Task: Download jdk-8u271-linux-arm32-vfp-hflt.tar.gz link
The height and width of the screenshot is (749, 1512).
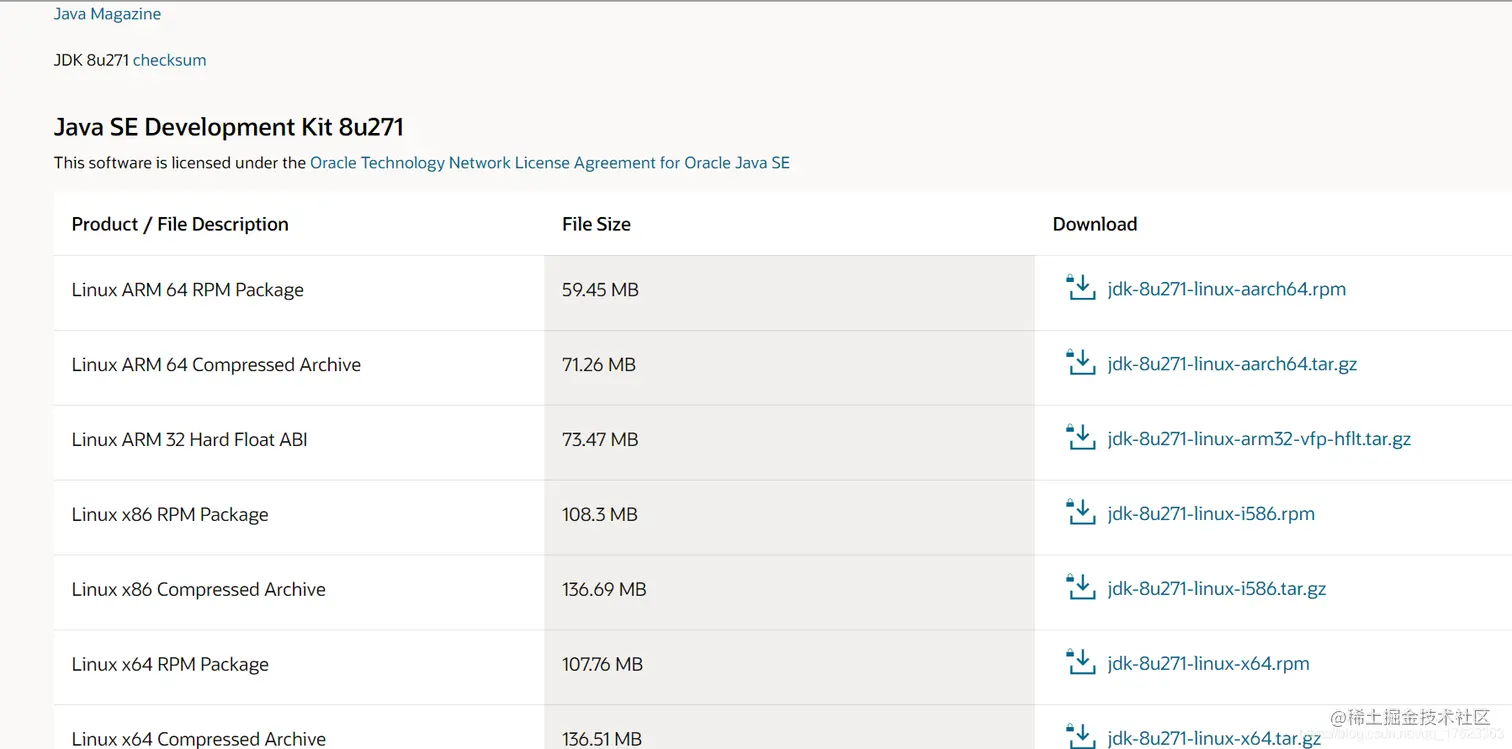Action: click(x=1259, y=439)
